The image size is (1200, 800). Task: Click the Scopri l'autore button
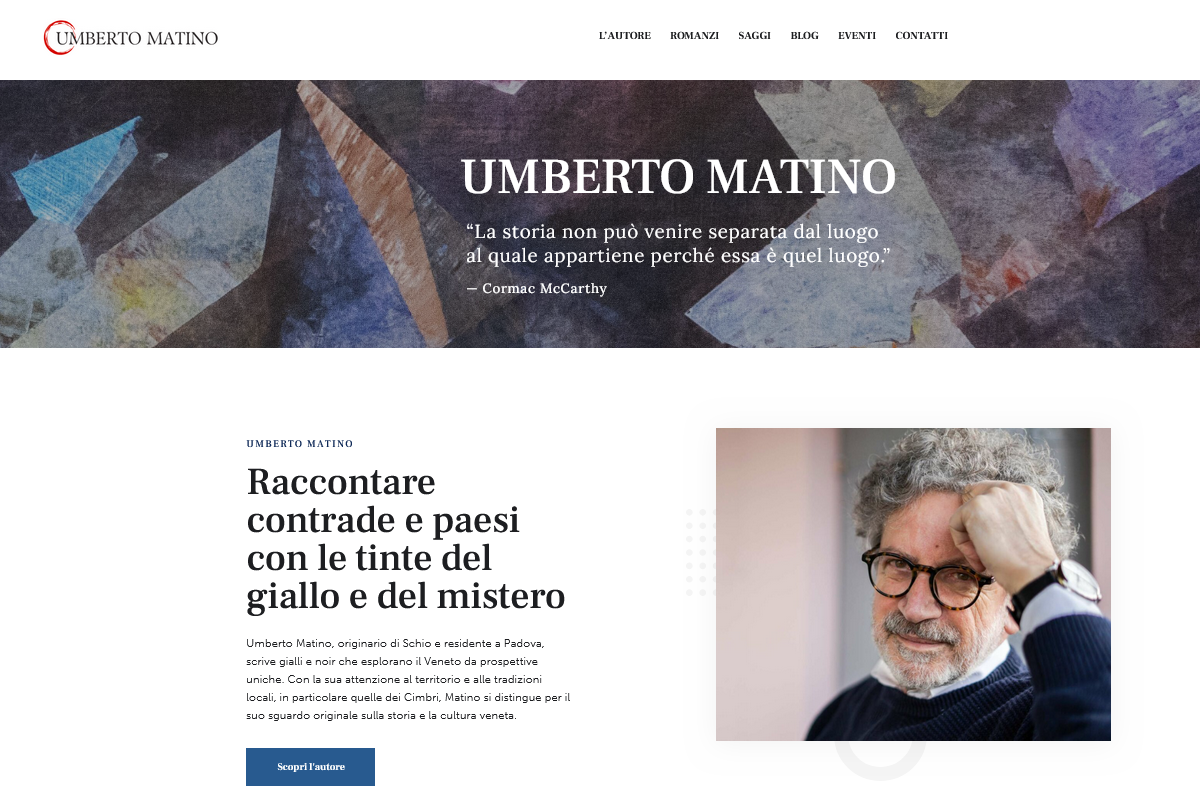[310, 767]
